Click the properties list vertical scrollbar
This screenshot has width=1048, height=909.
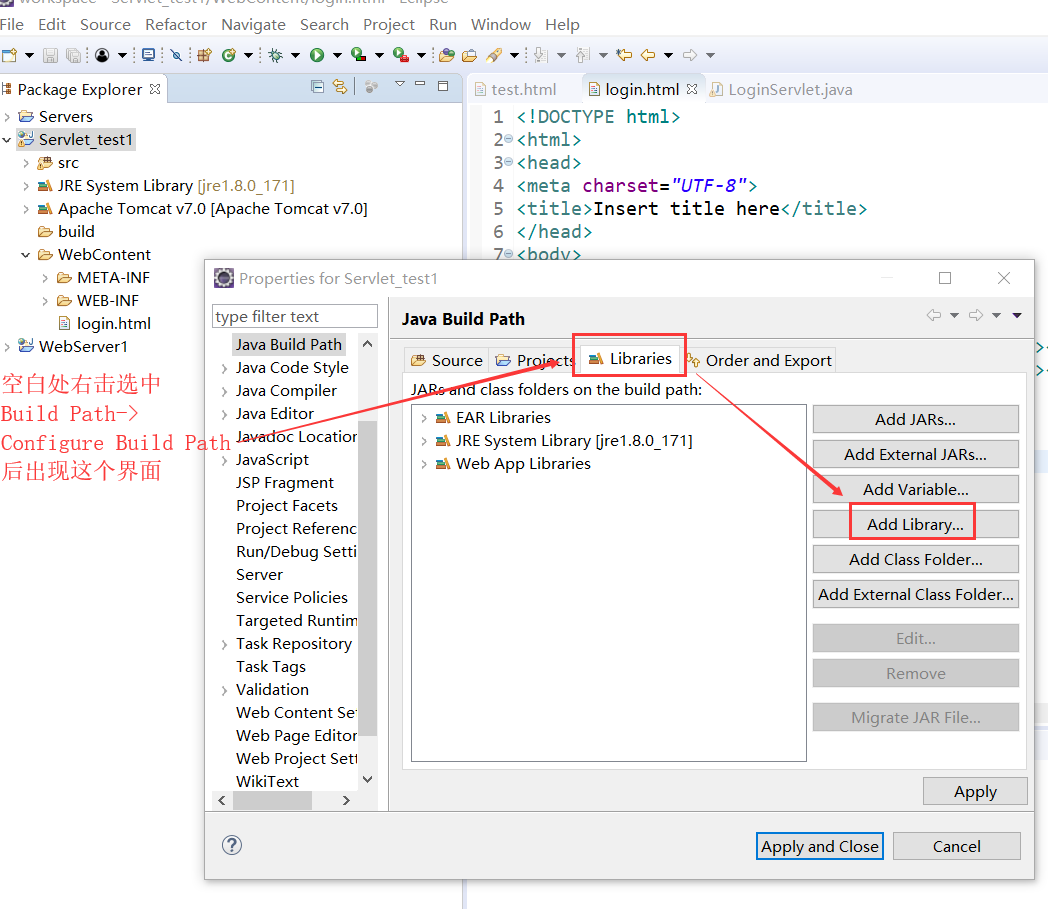(368, 577)
